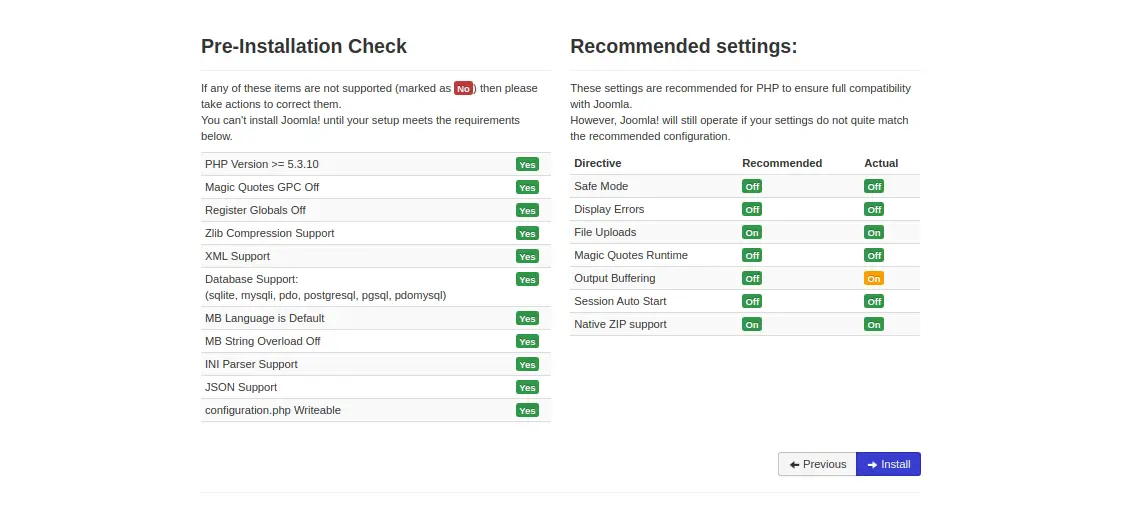1136x509 pixels.
Task: Click Yes badge for JSON Support
Action: click(x=527, y=387)
